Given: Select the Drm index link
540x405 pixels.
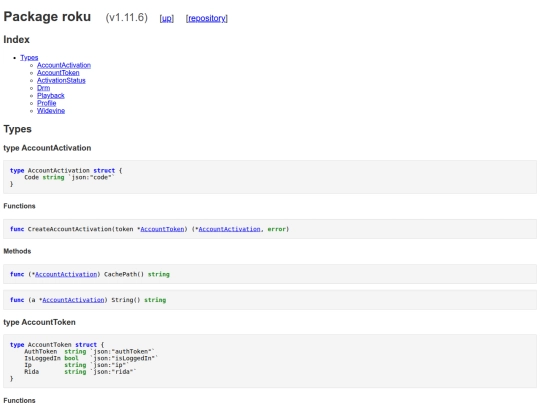Looking at the screenshot, I should click(43, 88).
